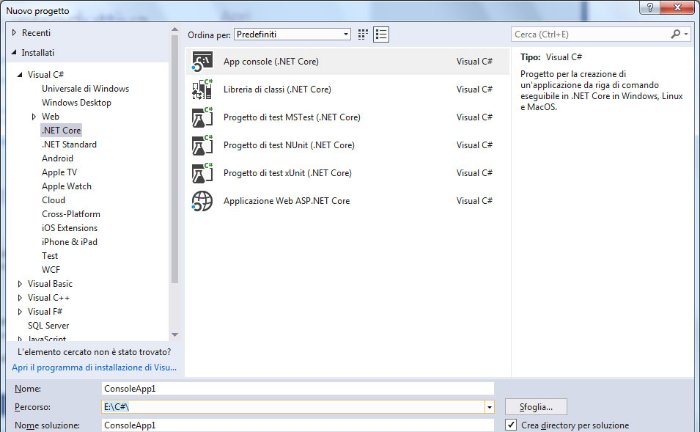
Task: Click the Nome input field
Action: click(298, 389)
